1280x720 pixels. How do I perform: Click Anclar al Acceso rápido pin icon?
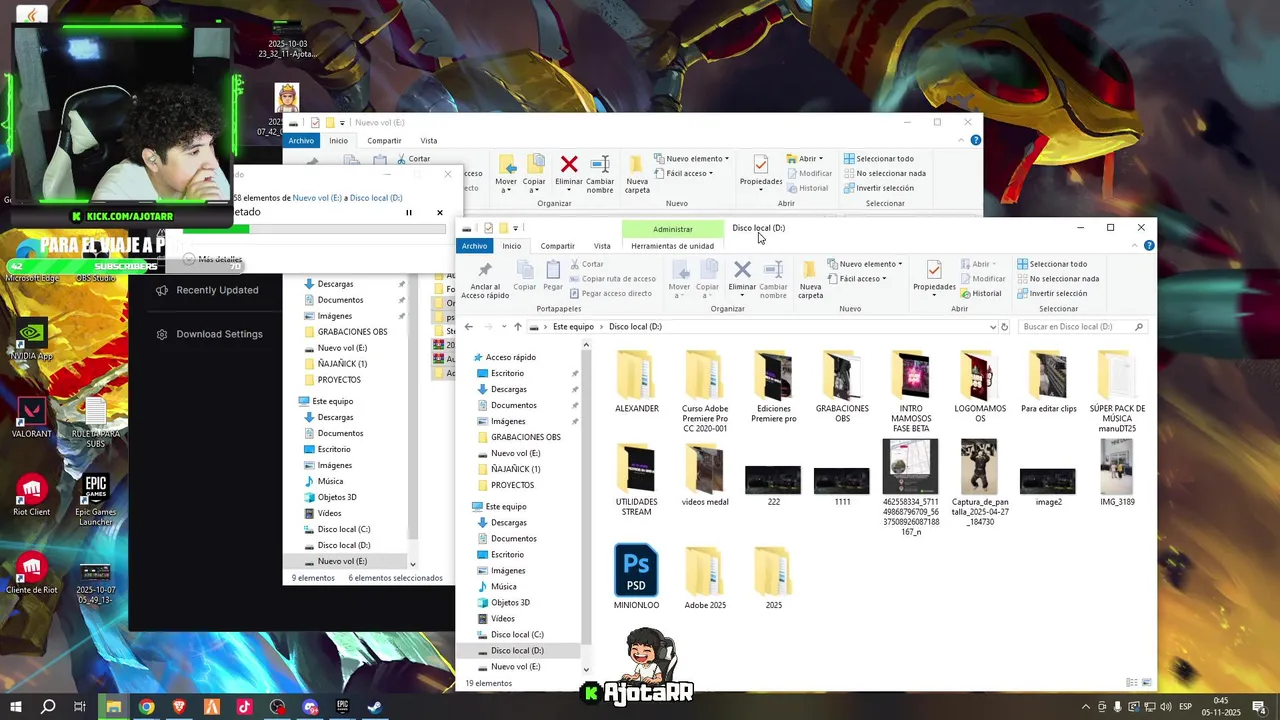pos(485,270)
